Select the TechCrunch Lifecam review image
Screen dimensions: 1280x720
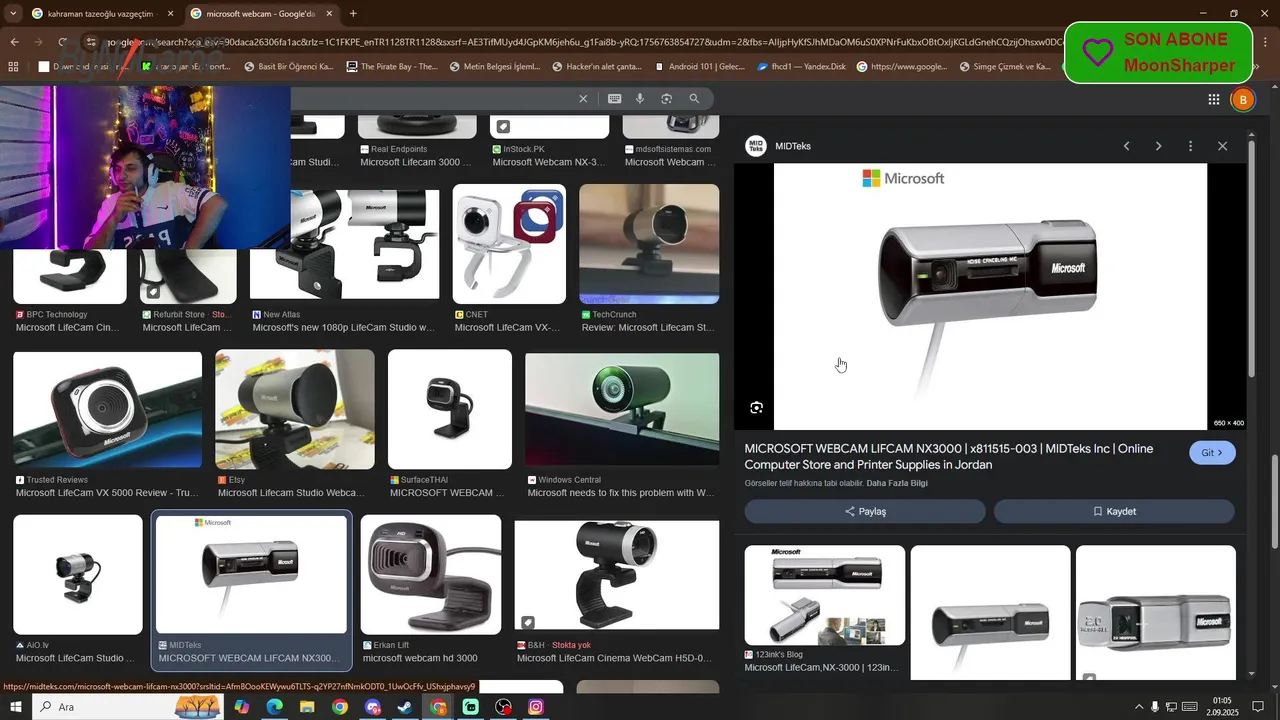(x=649, y=244)
